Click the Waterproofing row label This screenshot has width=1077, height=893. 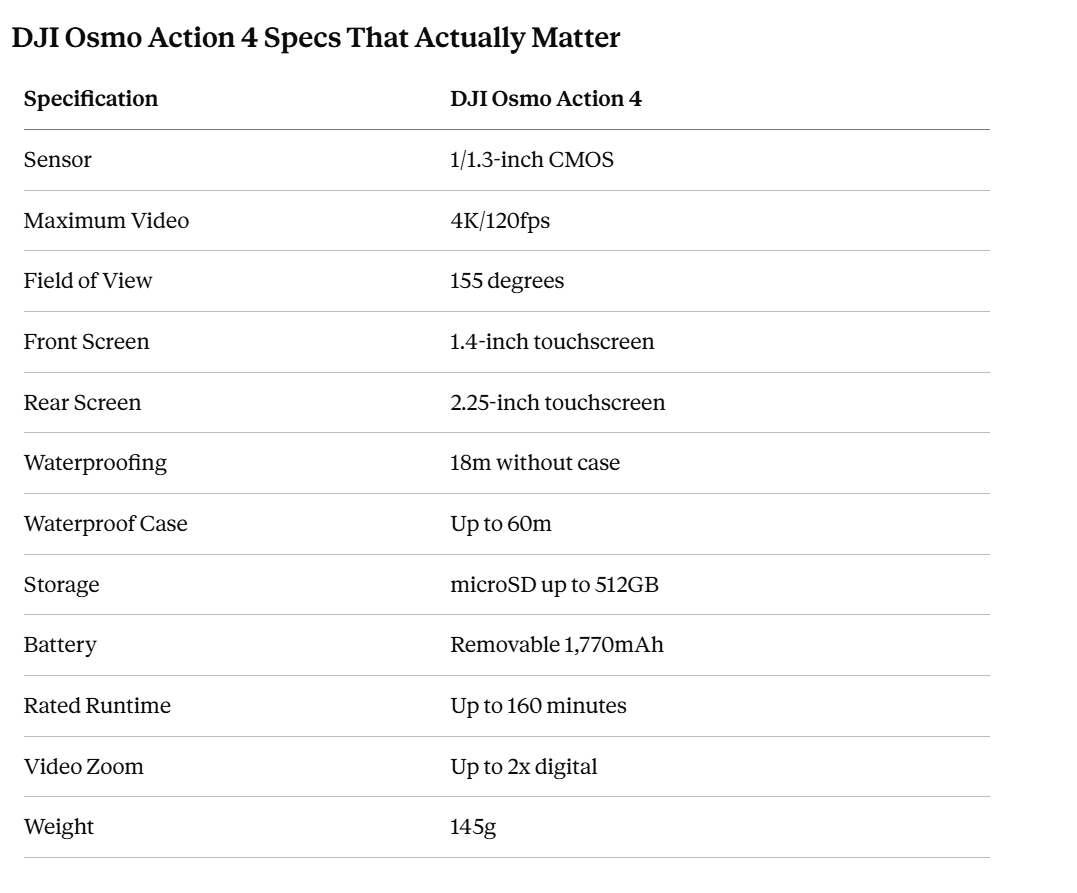tap(95, 463)
